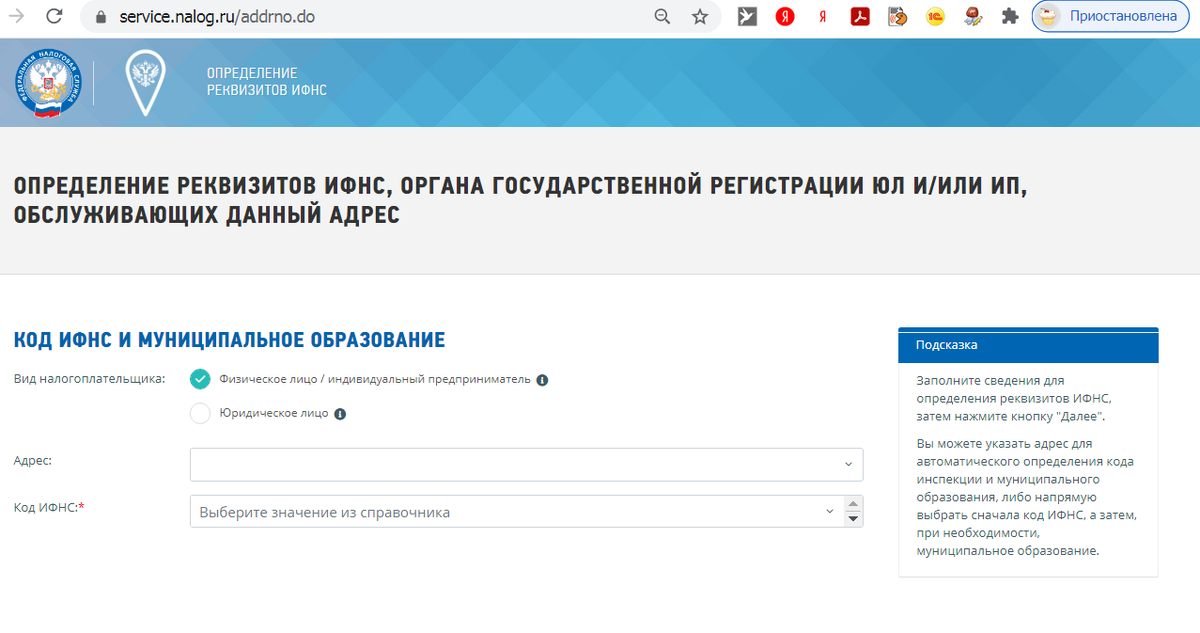This screenshot has height=633, width=1200.
Task: Click the 'Адрес:' field label
Action: click(33, 460)
